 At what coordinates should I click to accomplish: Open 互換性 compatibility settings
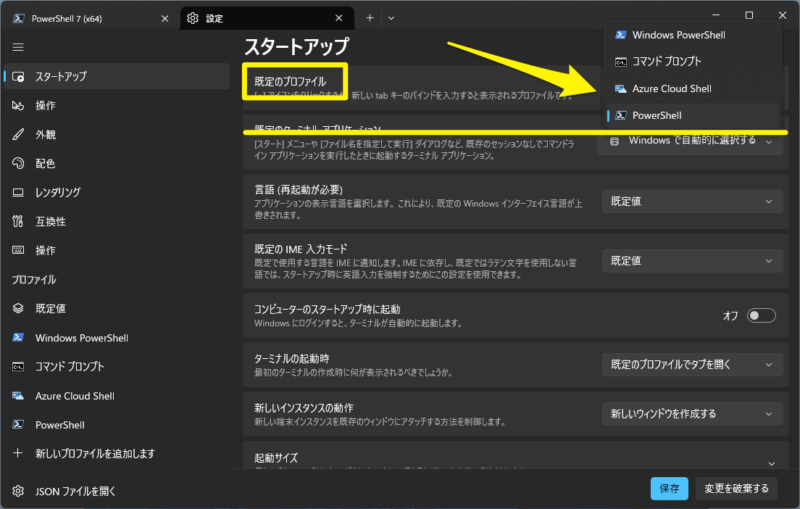click(x=116, y=221)
